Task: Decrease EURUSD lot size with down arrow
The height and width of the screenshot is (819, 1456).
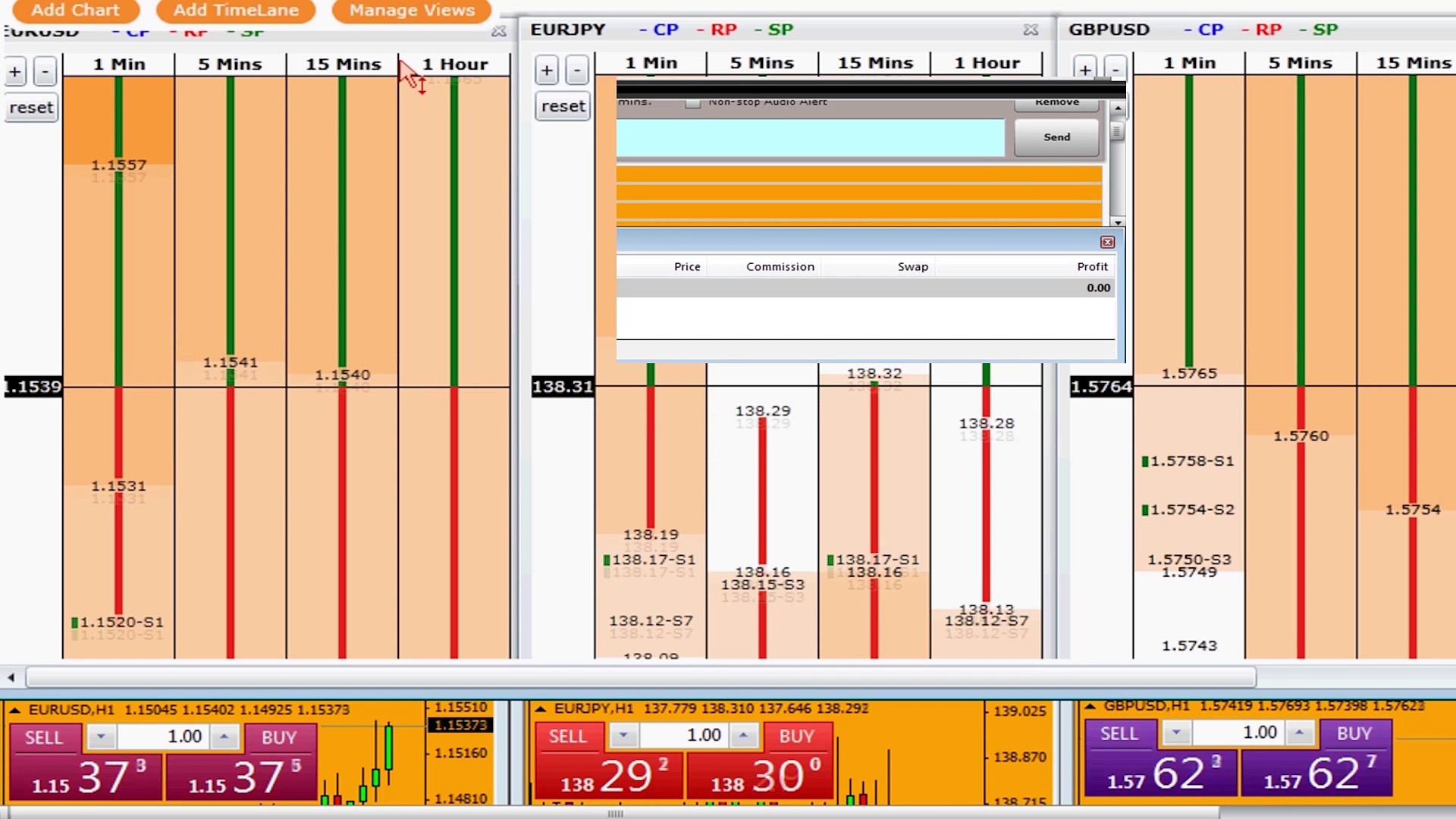Action: point(101,737)
